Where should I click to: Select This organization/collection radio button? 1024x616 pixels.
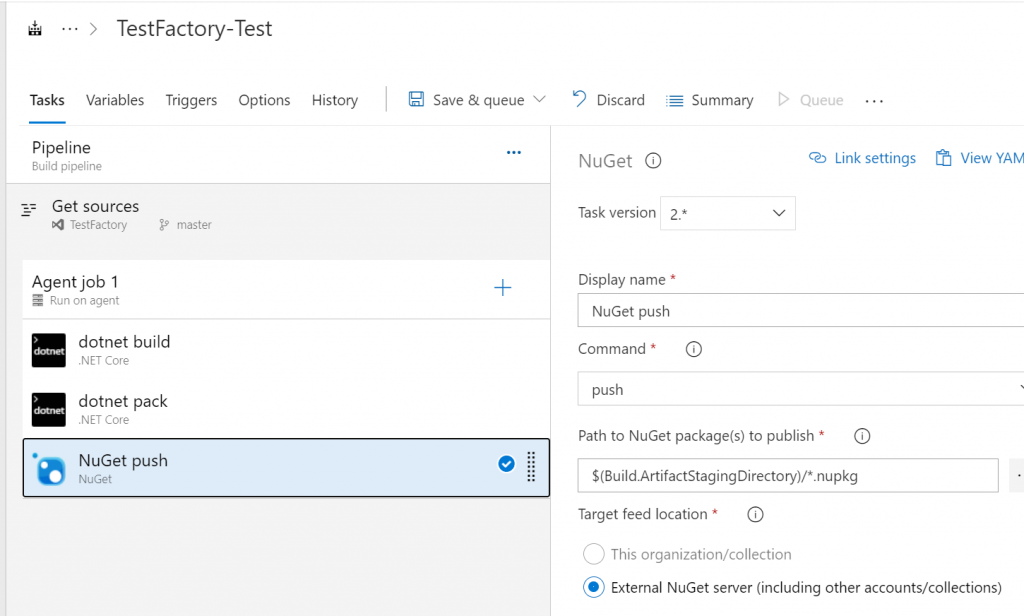pos(593,554)
